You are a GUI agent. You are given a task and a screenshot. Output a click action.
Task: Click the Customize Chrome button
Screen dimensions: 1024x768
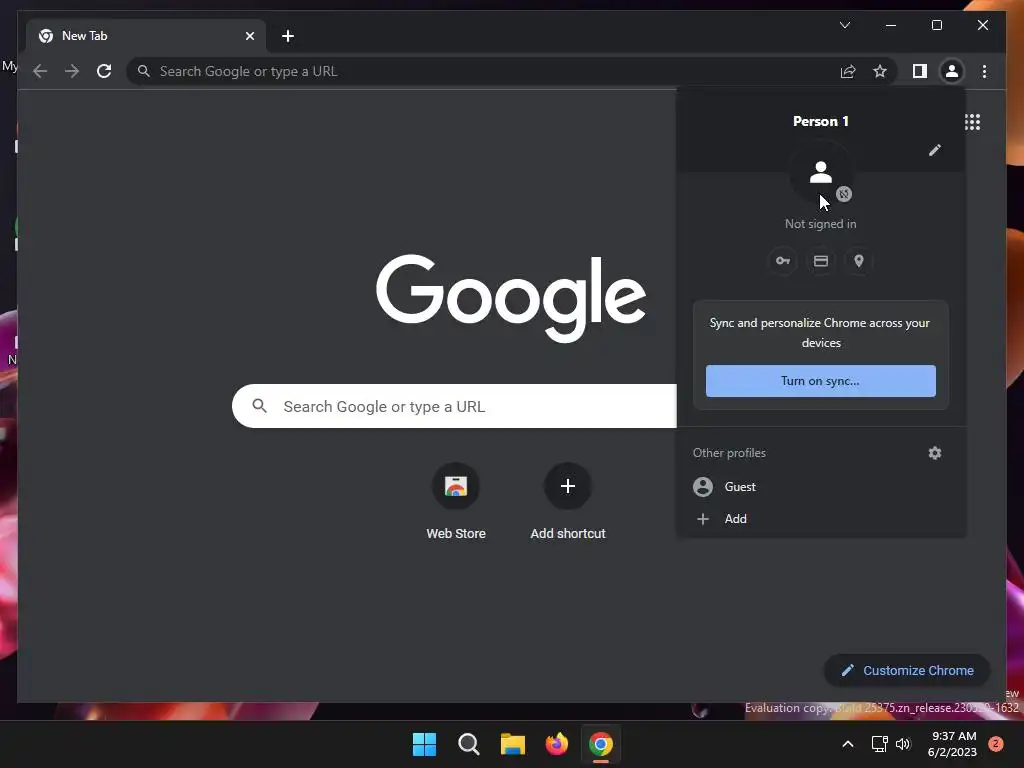[907, 671]
